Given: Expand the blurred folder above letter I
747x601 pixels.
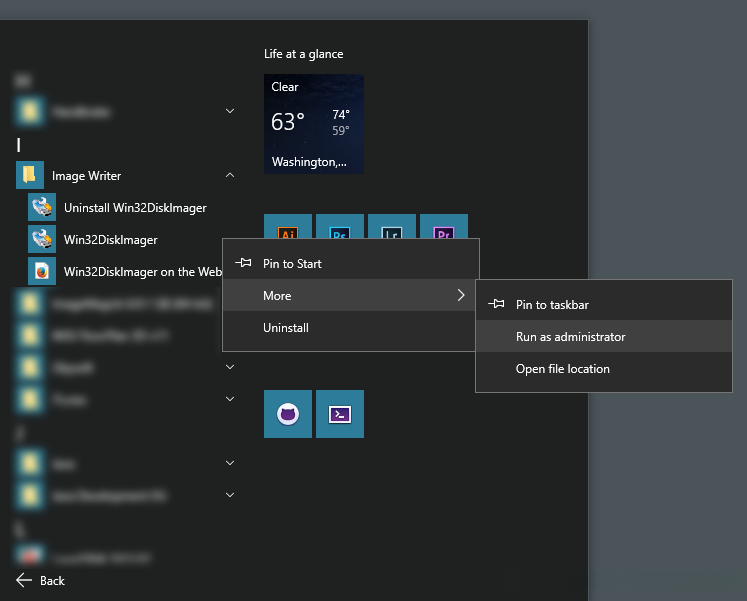Looking at the screenshot, I should click(230, 112).
